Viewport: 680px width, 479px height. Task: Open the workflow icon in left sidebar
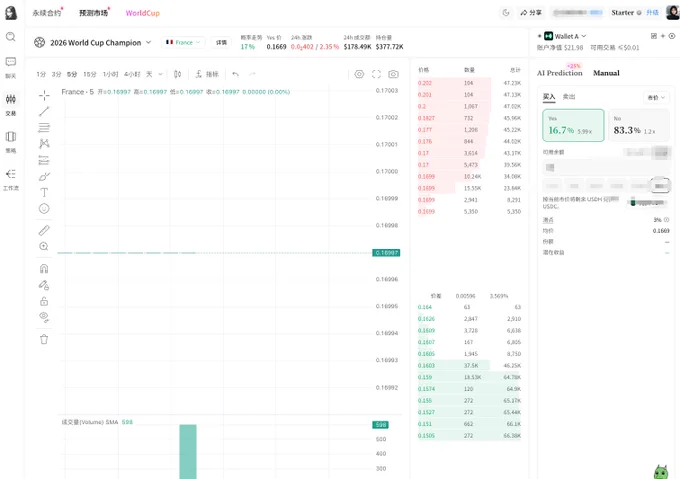pyautogui.click(x=10, y=174)
